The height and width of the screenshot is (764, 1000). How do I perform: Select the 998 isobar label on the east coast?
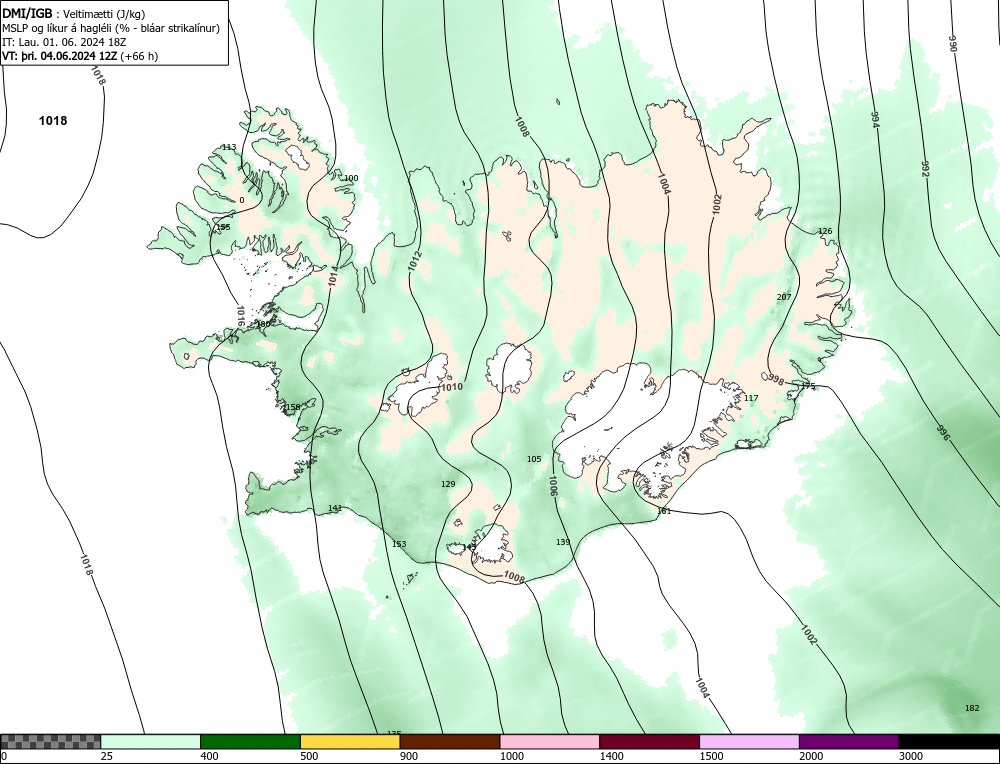(776, 380)
